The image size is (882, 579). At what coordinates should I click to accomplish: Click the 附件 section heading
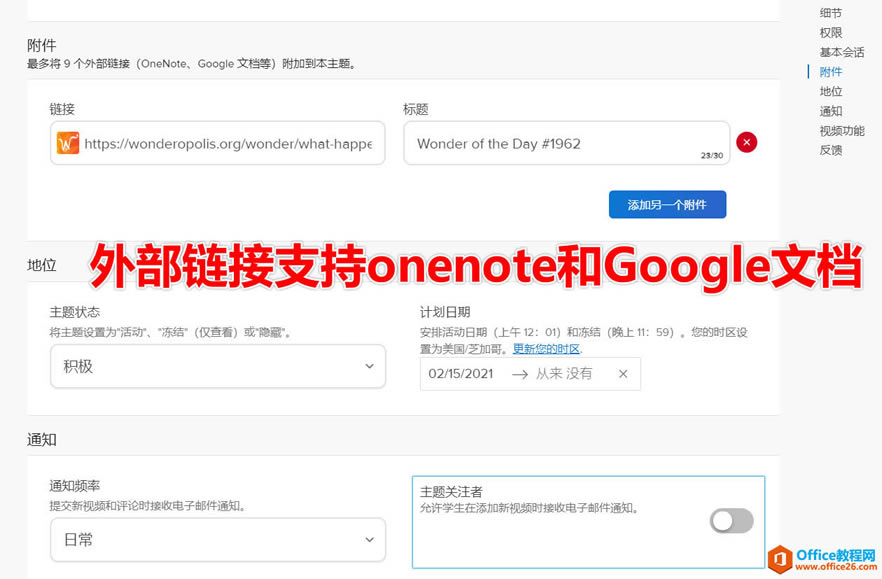[x=42, y=45]
